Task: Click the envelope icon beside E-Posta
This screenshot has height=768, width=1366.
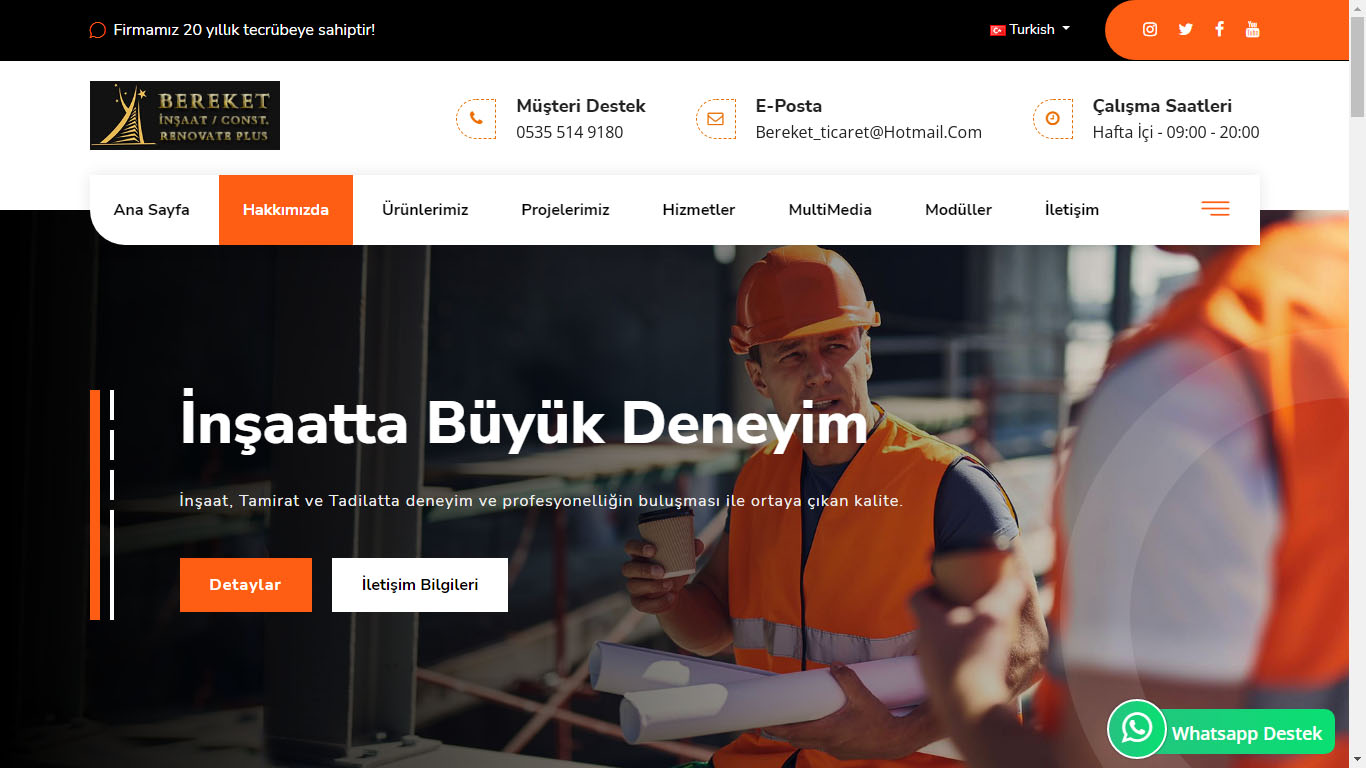Action: 716,119
